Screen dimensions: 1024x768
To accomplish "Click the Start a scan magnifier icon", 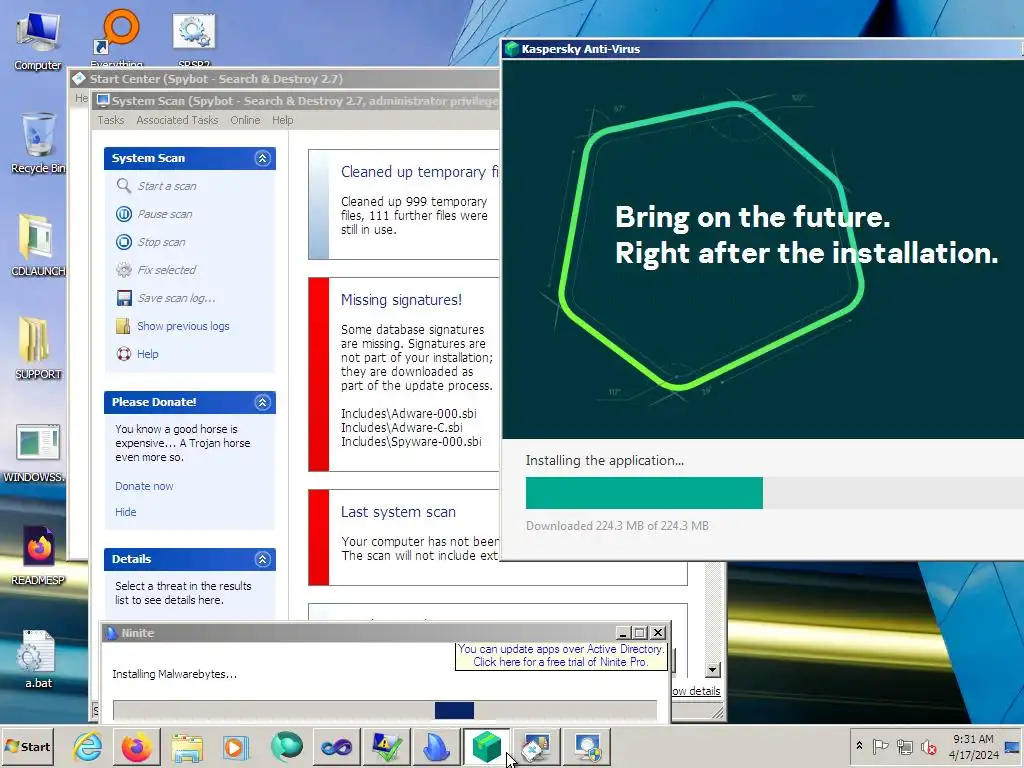I will click(123, 185).
